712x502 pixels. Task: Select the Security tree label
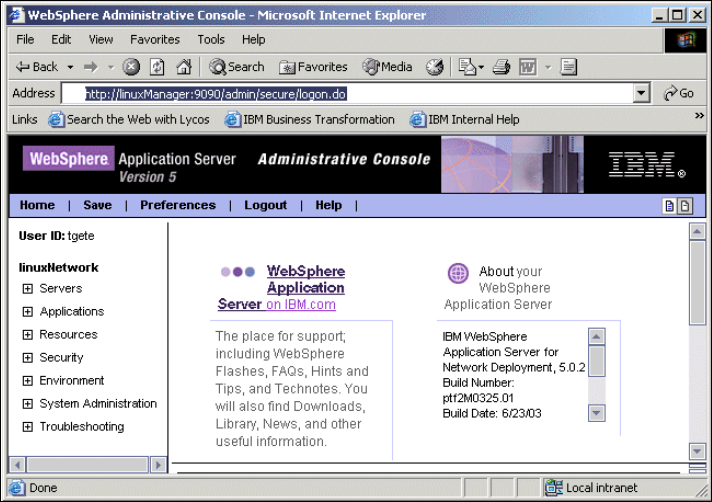[61, 358]
